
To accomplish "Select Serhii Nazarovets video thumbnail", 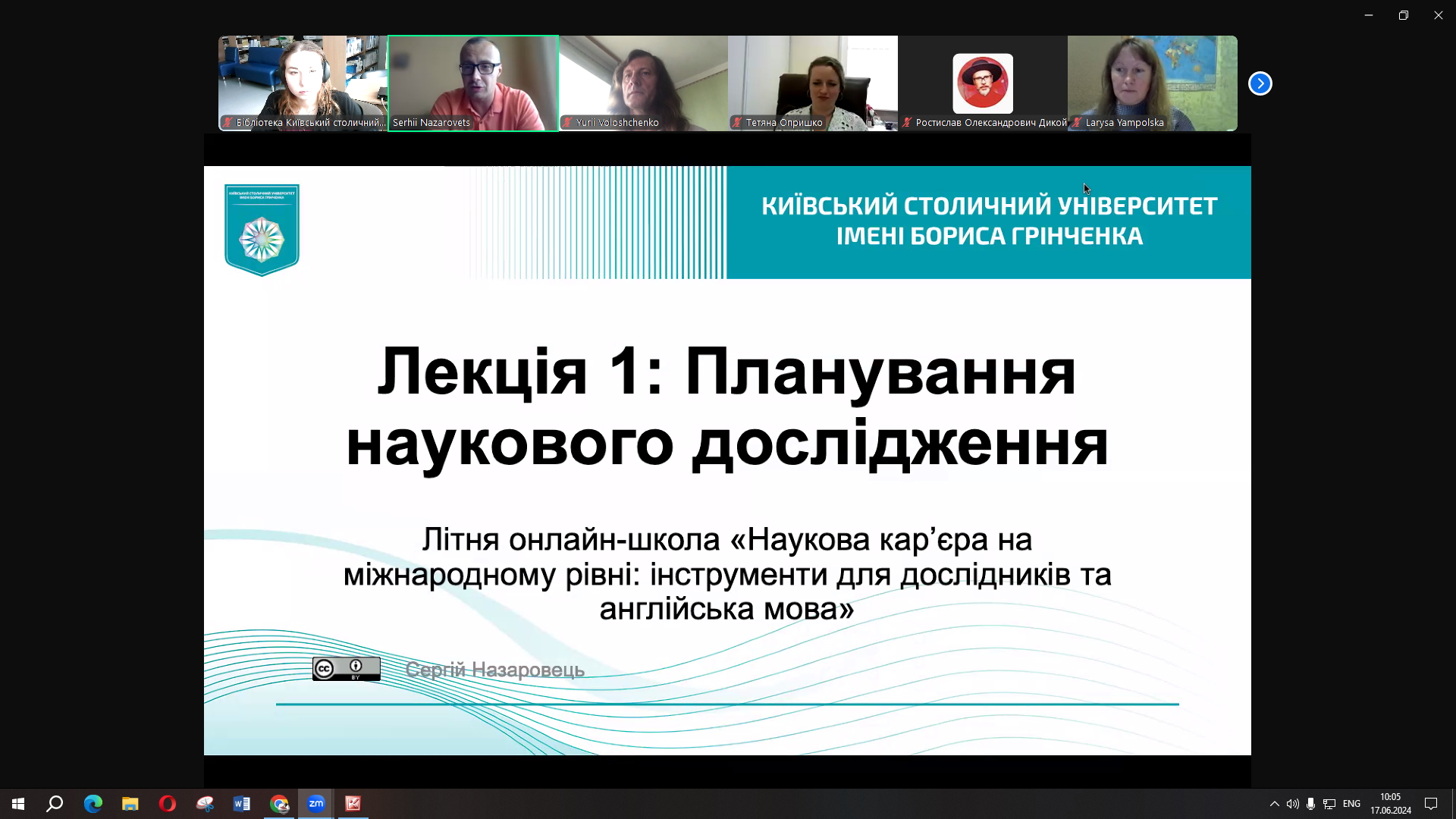I will (x=473, y=82).
